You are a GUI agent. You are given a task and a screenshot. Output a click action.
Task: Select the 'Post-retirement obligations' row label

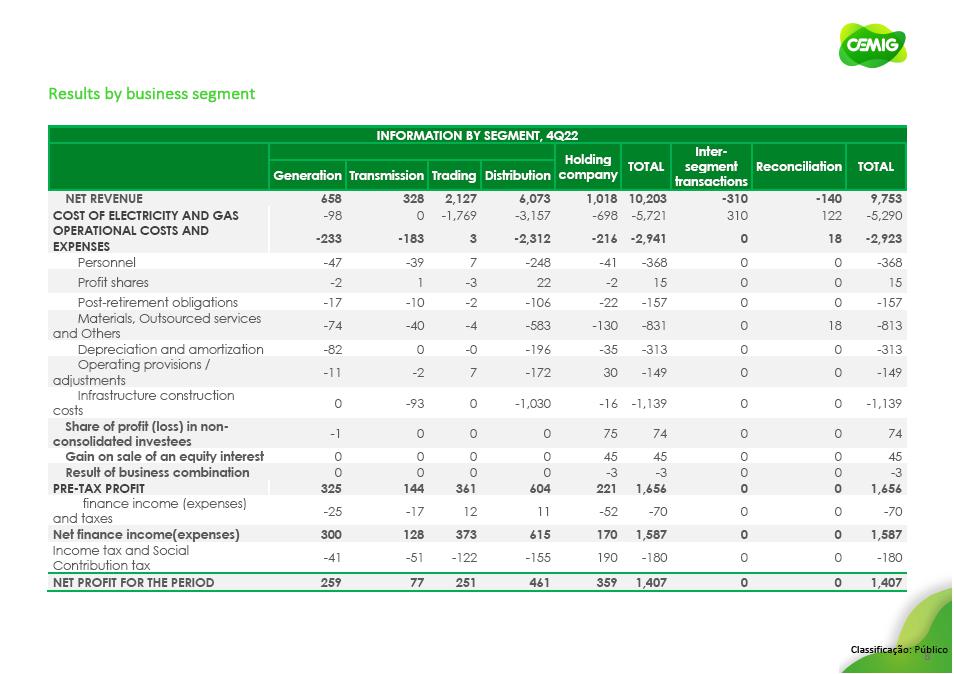click(158, 302)
